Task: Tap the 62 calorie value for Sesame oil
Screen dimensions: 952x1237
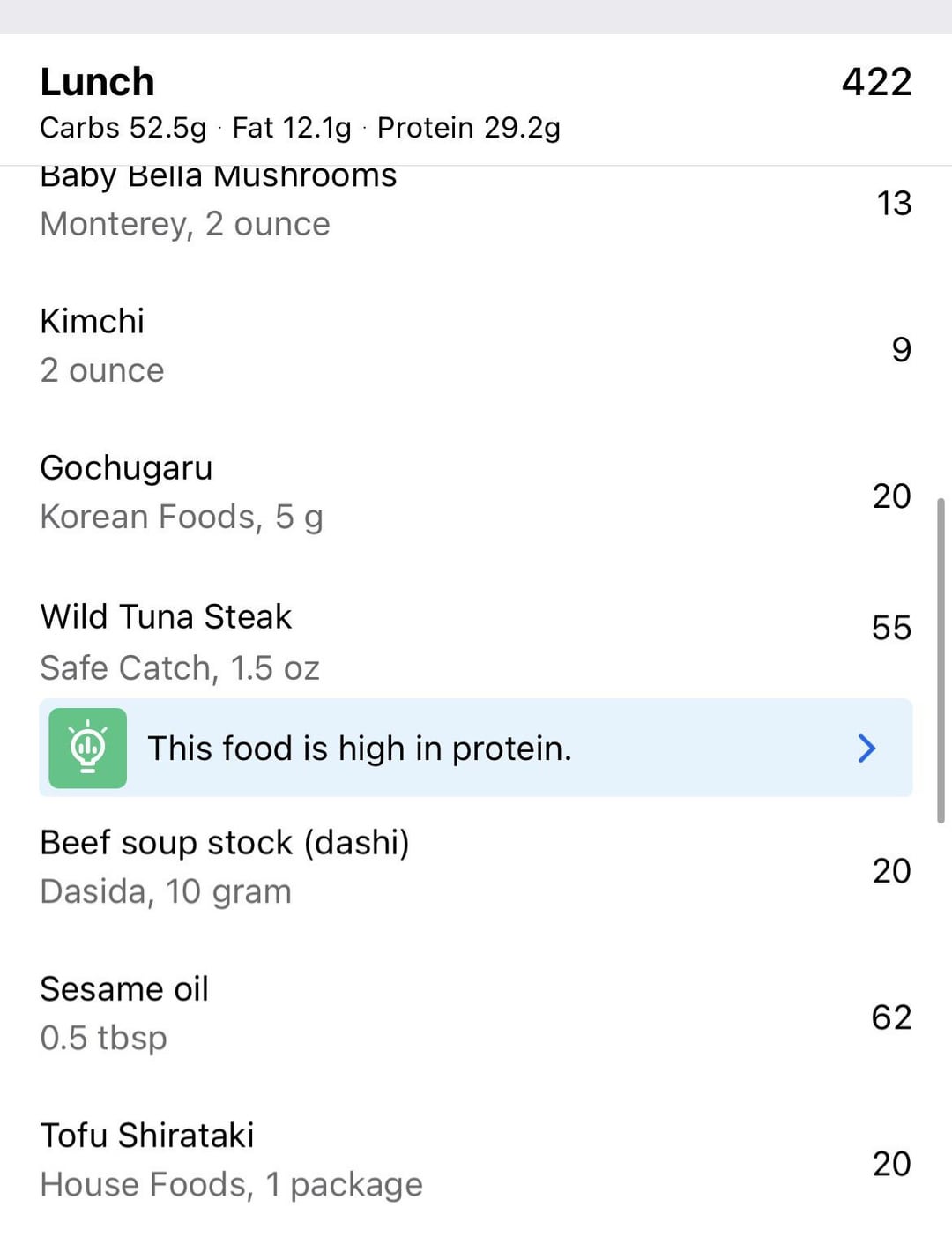Action: (x=890, y=1017)
